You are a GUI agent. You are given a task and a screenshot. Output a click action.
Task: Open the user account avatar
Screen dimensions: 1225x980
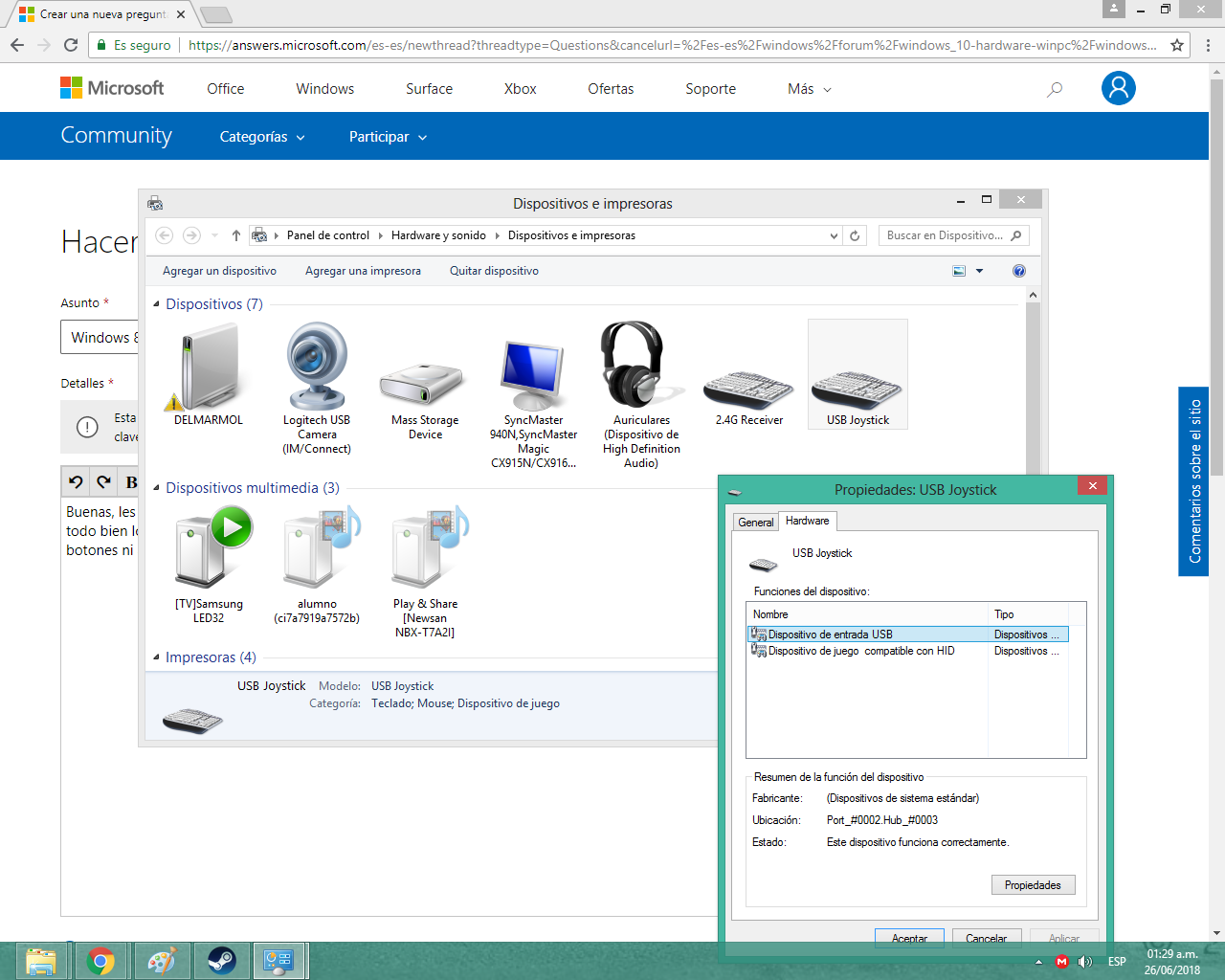click(1118, 88)
